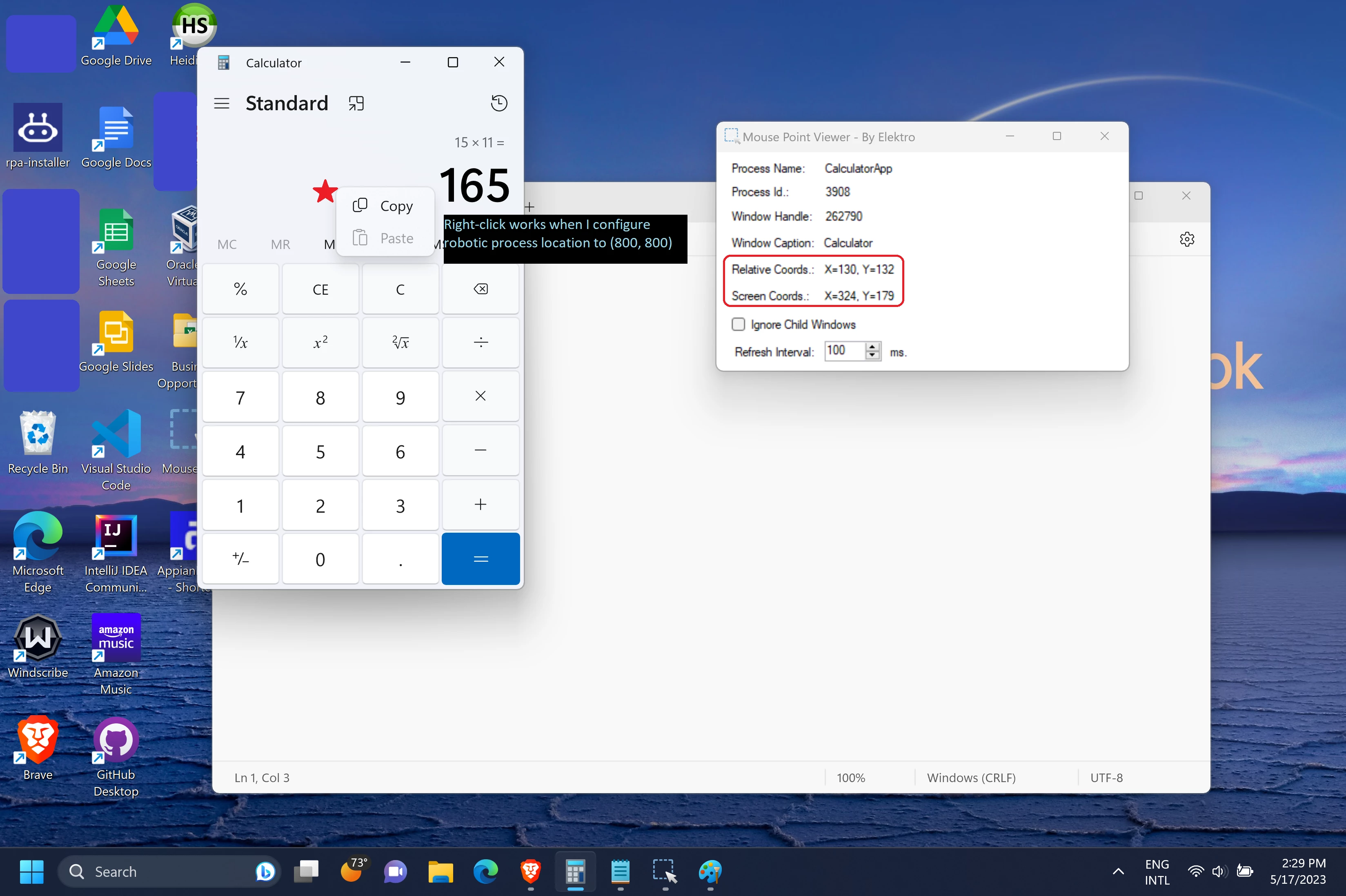This screenshot has height=896, width=1346.
Task: Click digit 7 on the Calculator
Action: coord(240,397)
